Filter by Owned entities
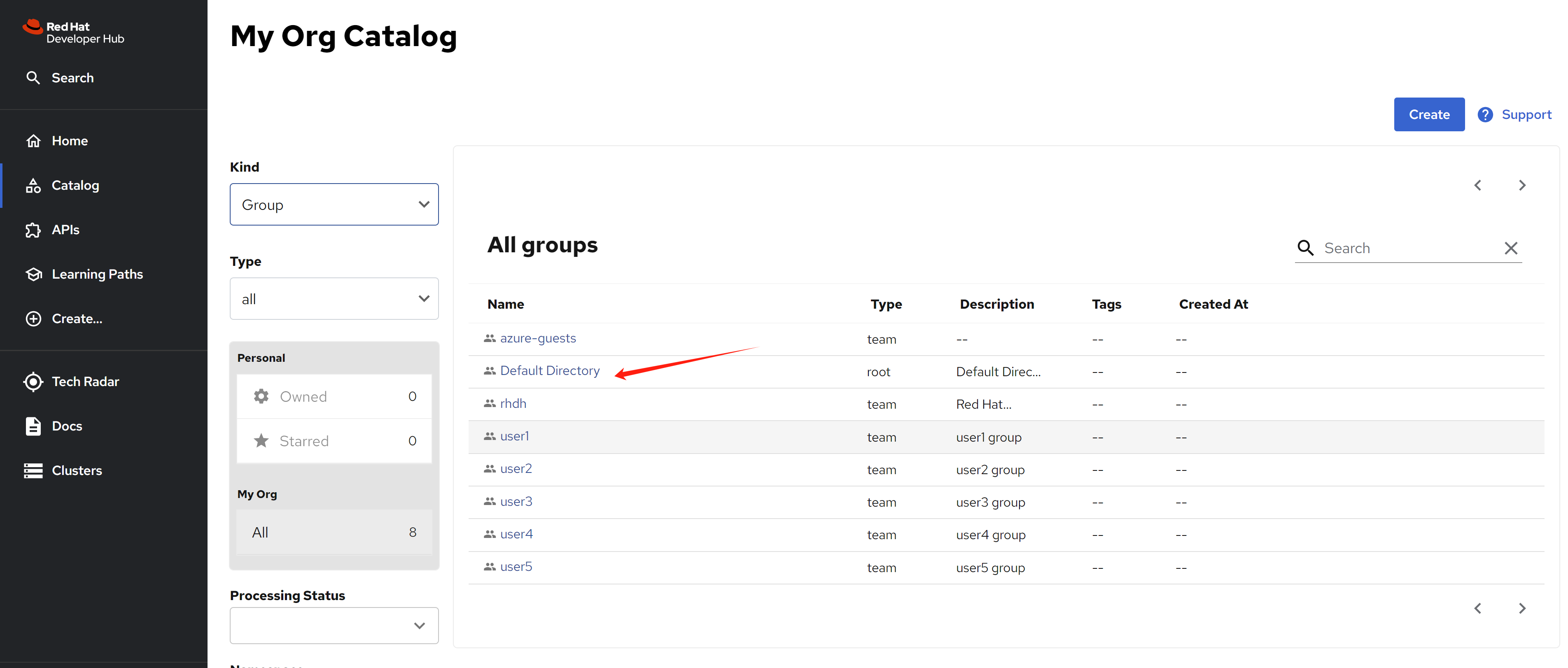 [334, 397]
